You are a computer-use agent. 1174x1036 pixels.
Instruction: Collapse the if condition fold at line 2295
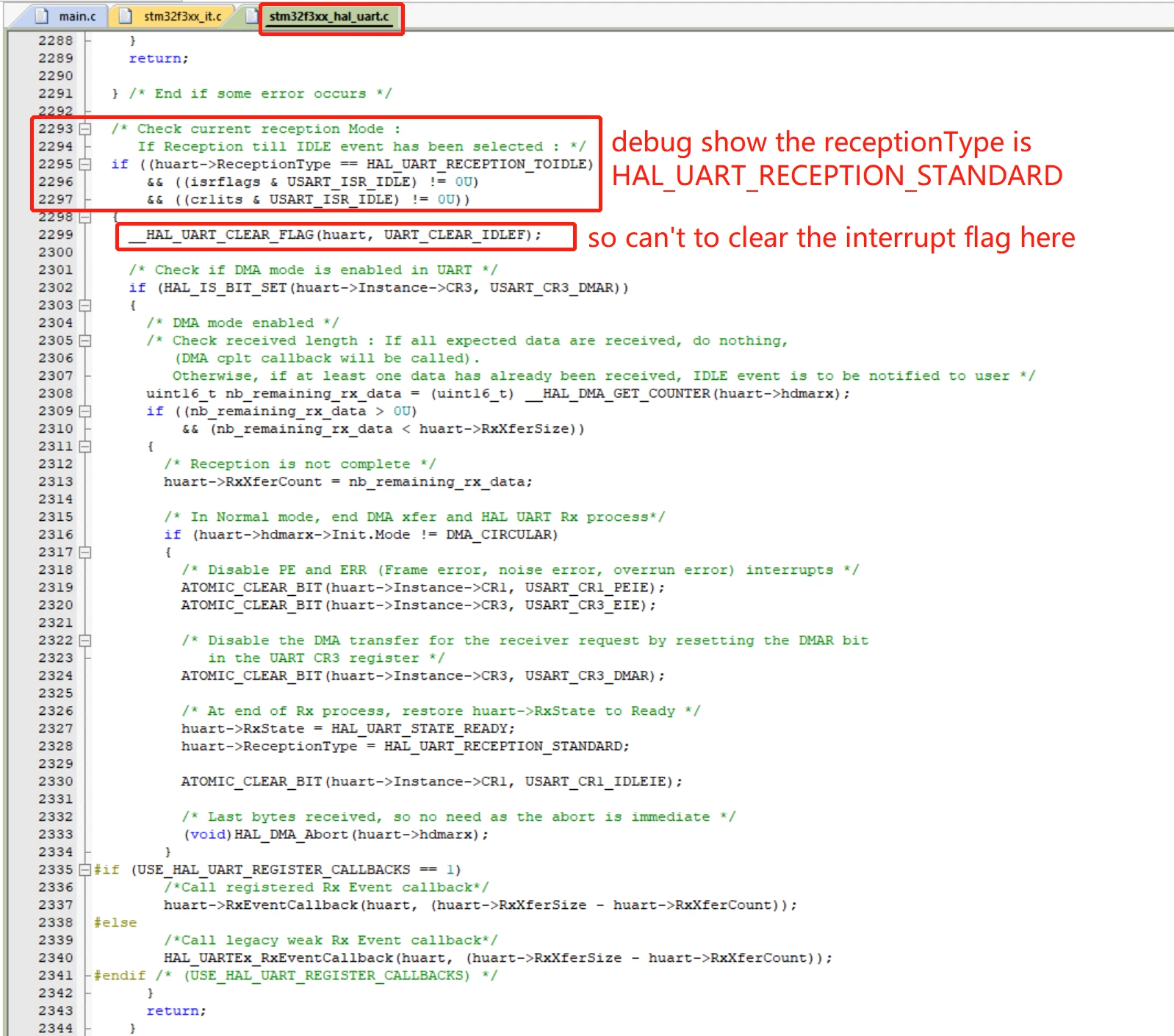[85, 165]
